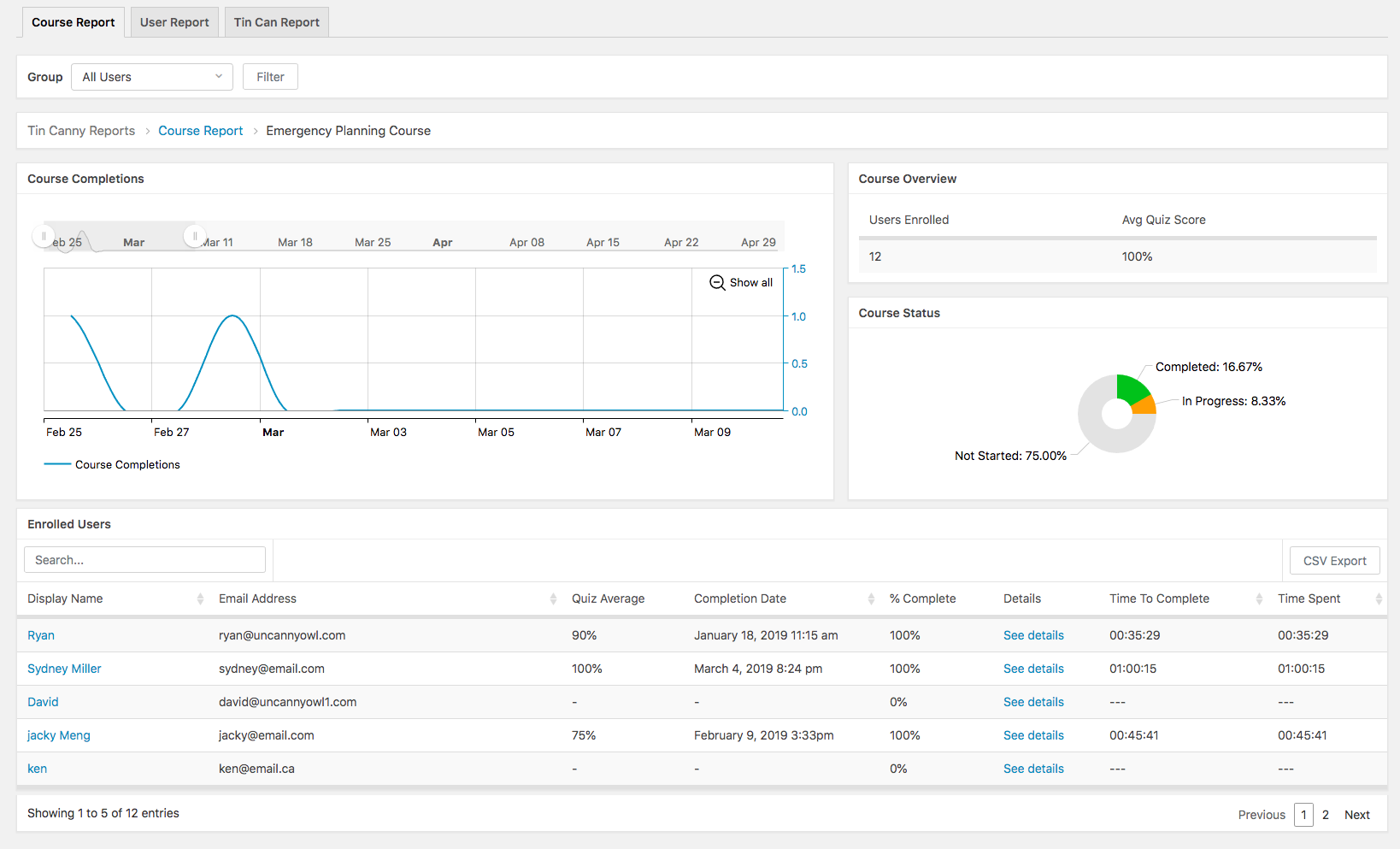Screen dimensions: 1400x849
Task: Go to page 2 of entries
Action: 1325,815
